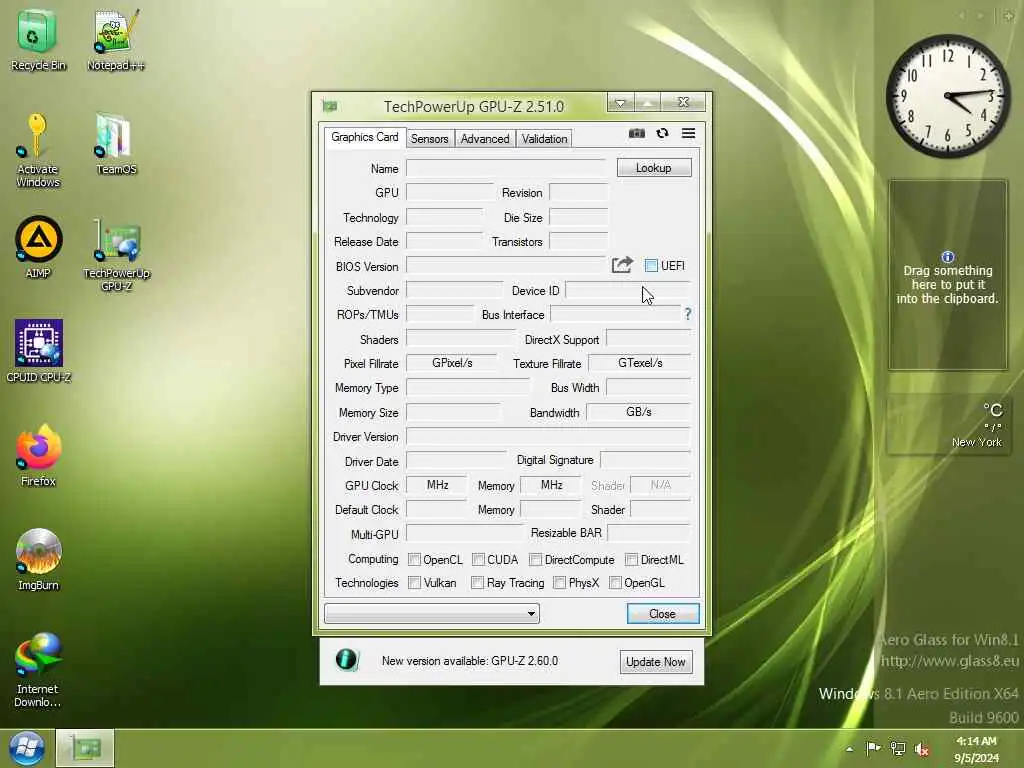Screen dimensions: 1024x768
Task: Click the clipboard drop gadget
Action: [x=948, y=275]
